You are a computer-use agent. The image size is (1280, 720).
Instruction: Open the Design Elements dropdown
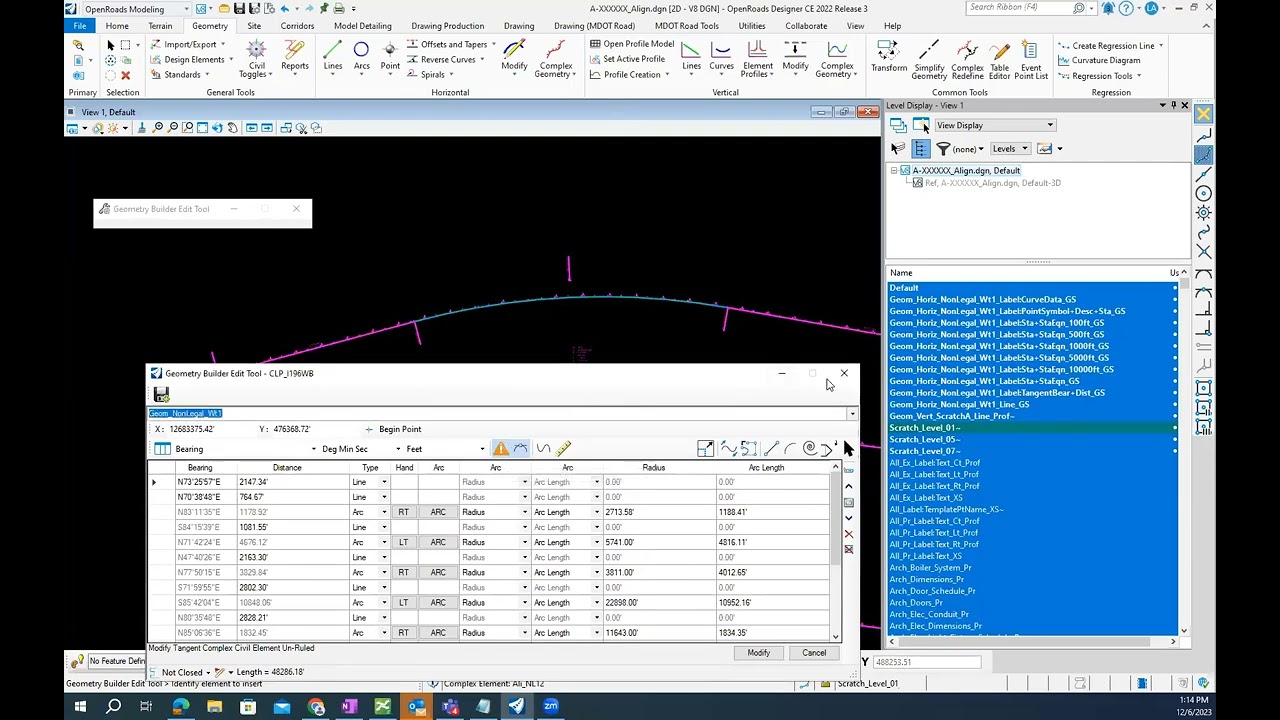click(192, 59)
